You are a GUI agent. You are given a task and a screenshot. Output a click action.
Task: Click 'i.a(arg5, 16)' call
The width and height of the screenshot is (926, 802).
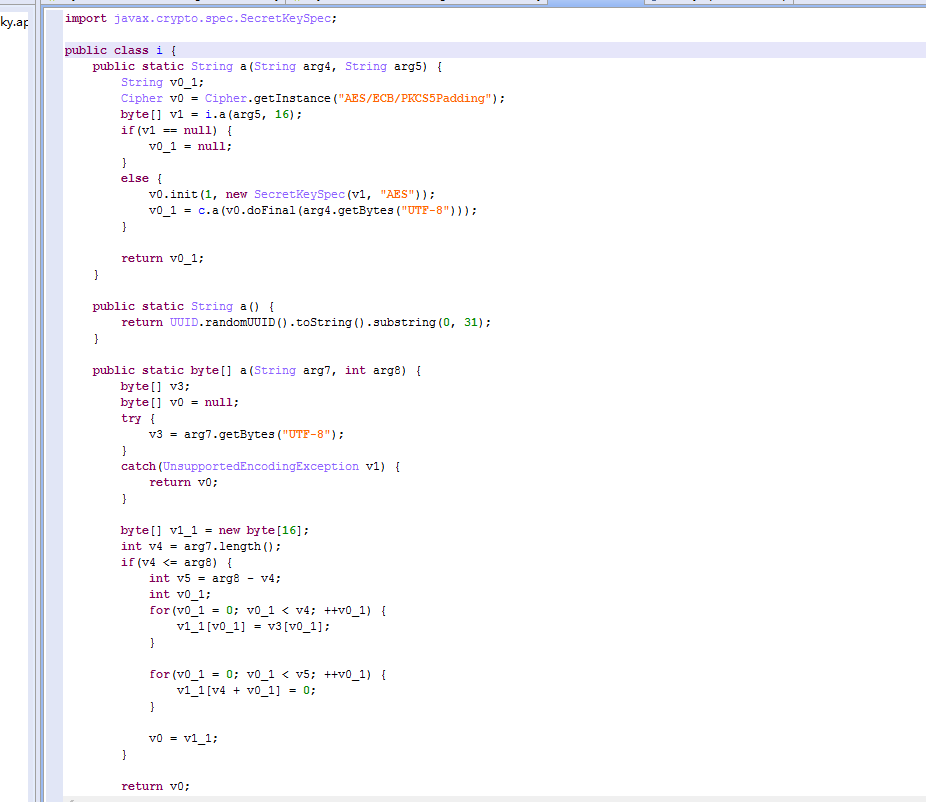(250, 114)
